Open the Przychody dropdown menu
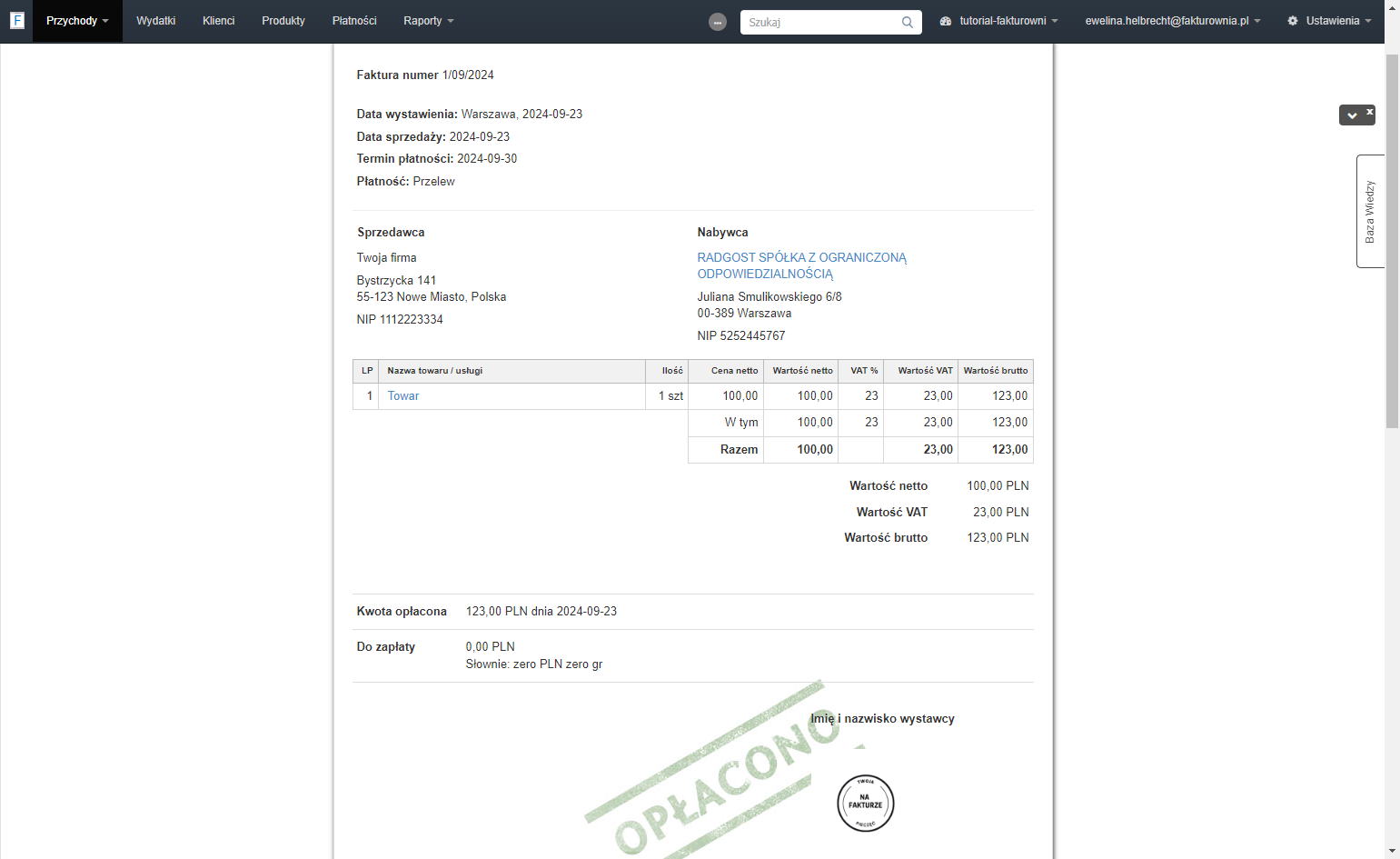The width and height of the screenshot is (1400, 859). point(77,21)
